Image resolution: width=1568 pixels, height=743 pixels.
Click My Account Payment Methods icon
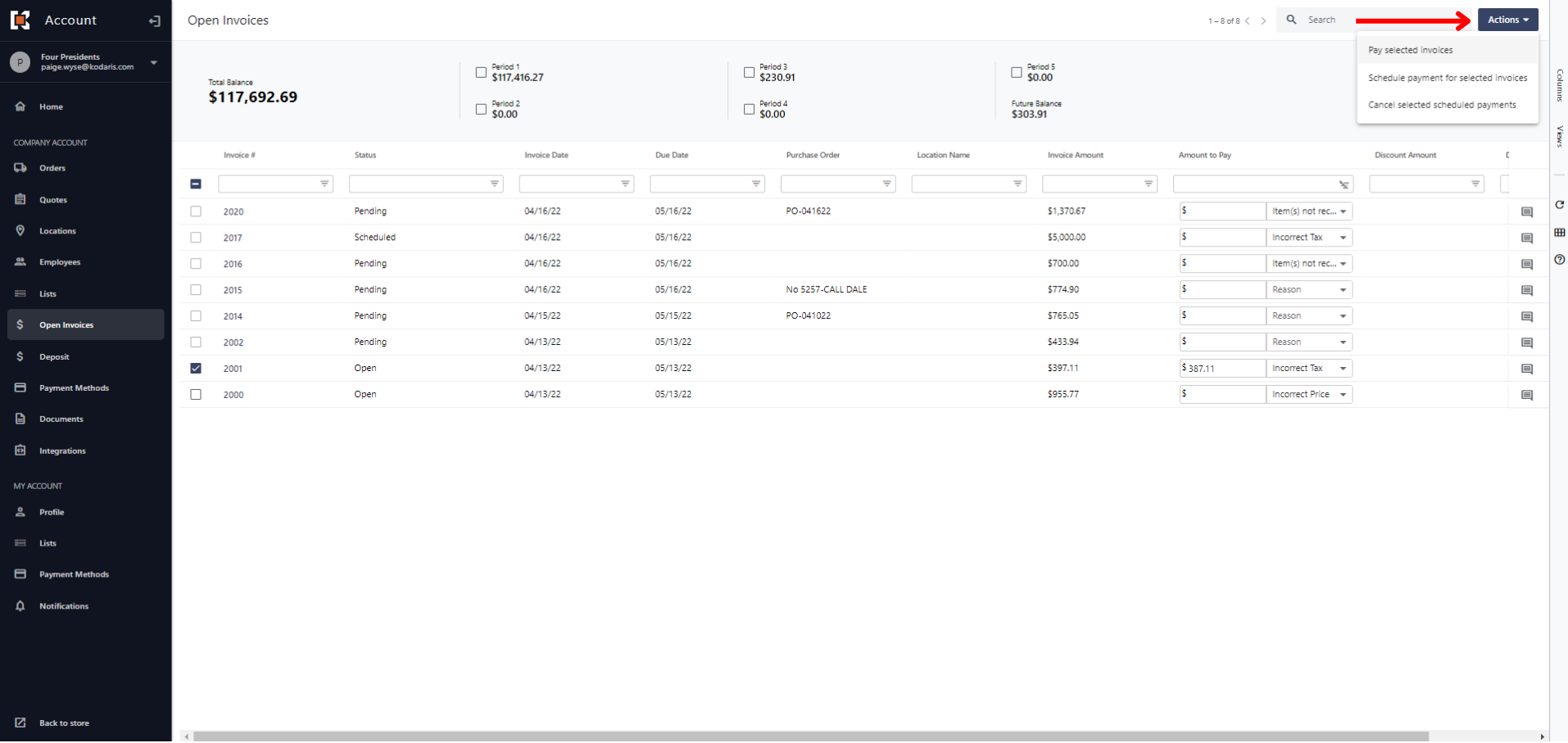click(x=20, y=574)
